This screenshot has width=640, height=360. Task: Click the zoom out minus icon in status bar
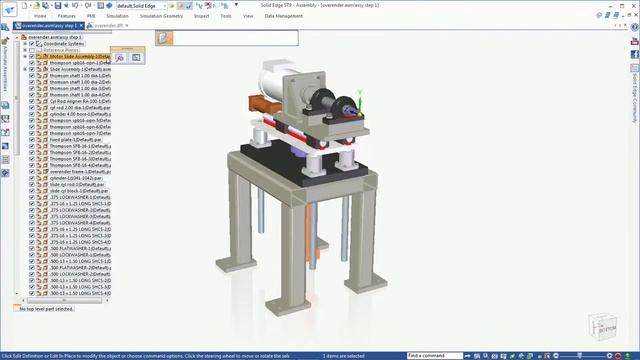[556, 356]
